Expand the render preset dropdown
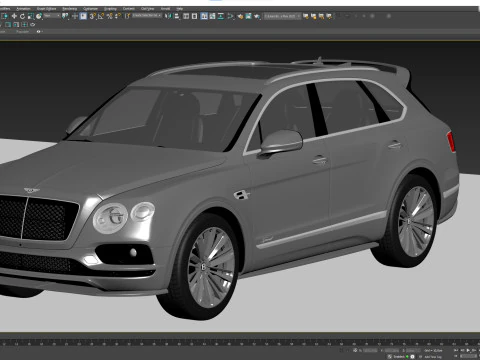Screen dimensions: 480x360 tap(282, 16)
